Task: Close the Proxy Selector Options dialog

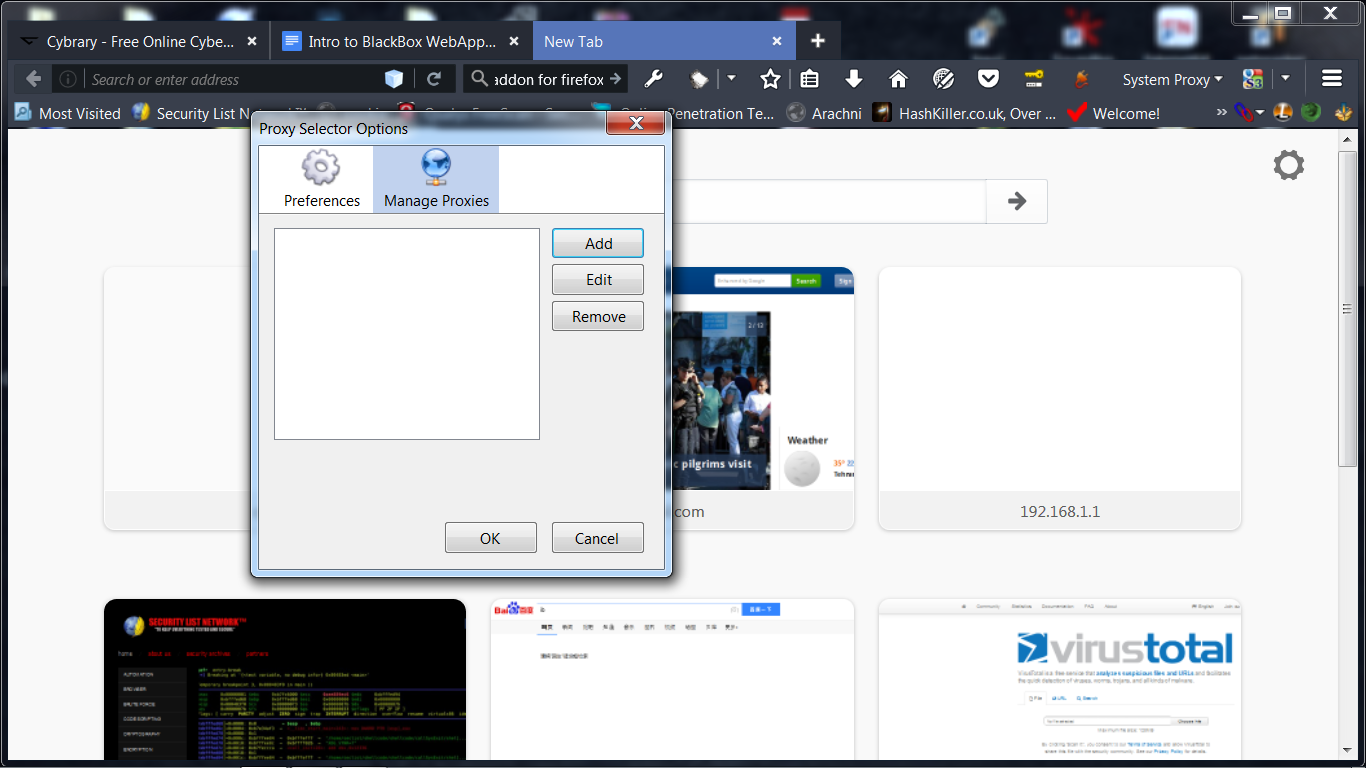Action: (635, 123)
